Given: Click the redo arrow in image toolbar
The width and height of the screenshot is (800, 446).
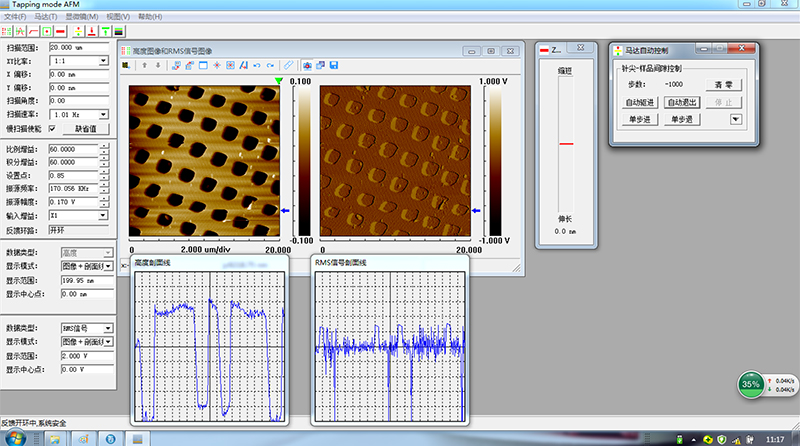Looking at the screenshot, I should 270,65.
